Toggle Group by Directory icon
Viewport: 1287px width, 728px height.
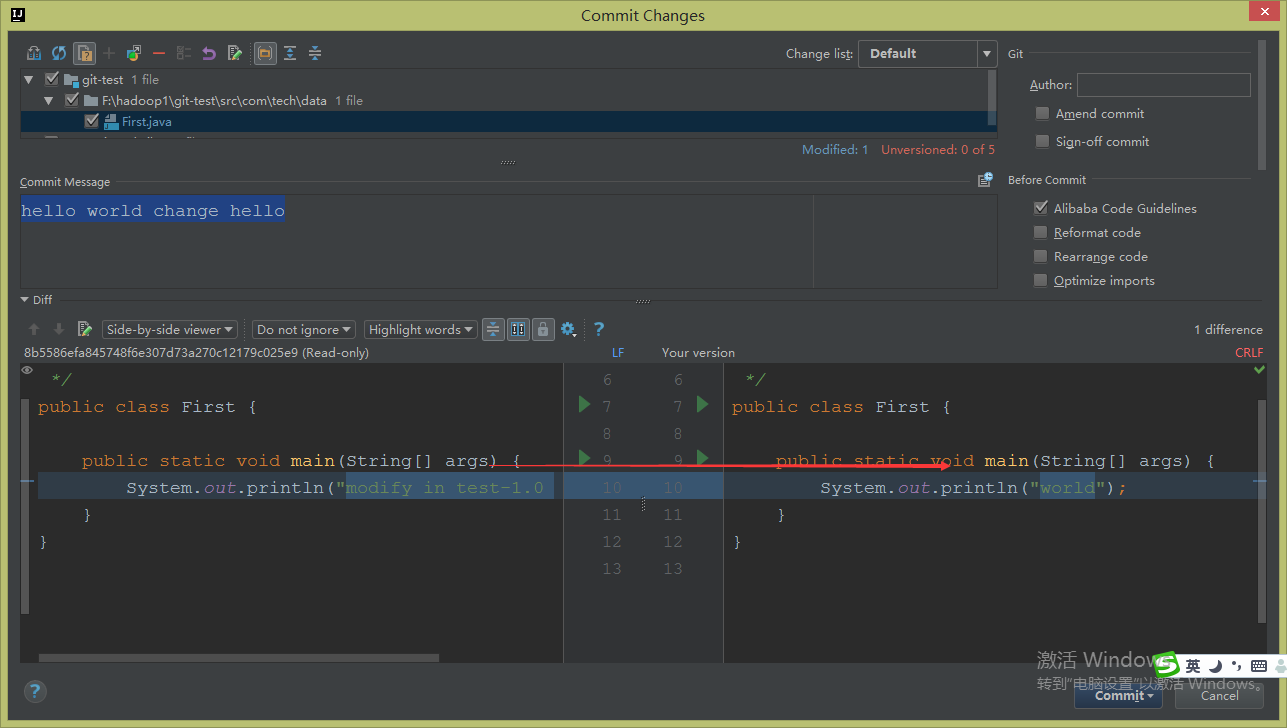pos(265,53)
